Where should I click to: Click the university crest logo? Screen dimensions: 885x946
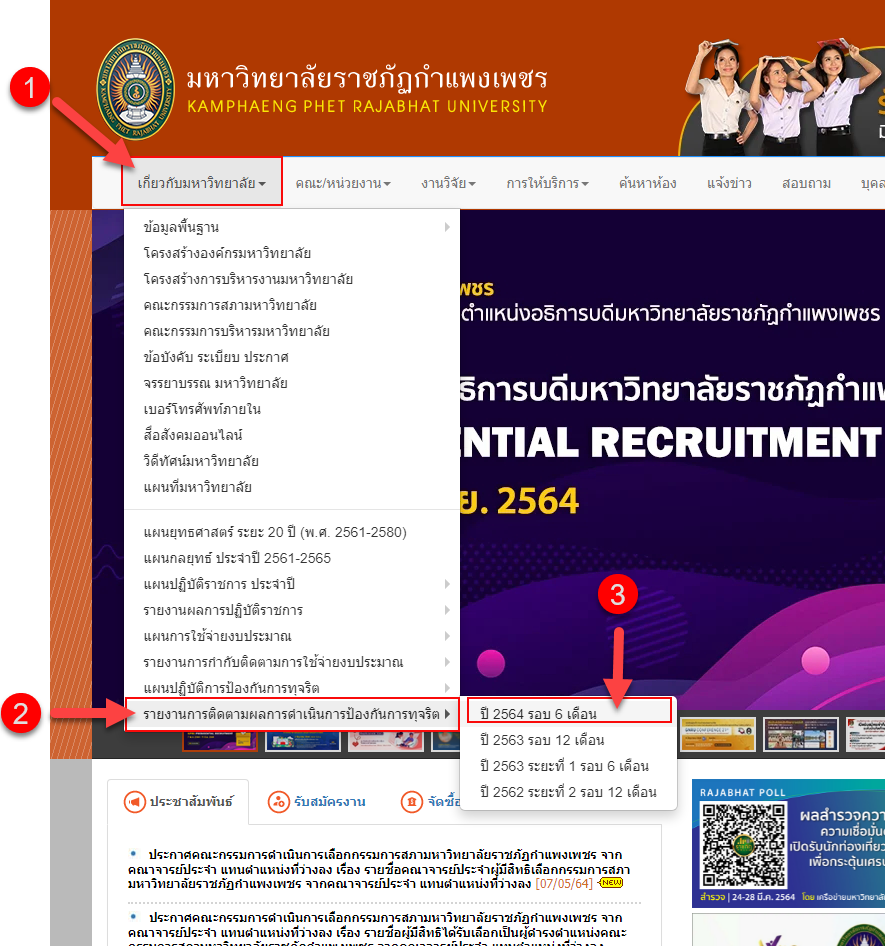(136, 89)
